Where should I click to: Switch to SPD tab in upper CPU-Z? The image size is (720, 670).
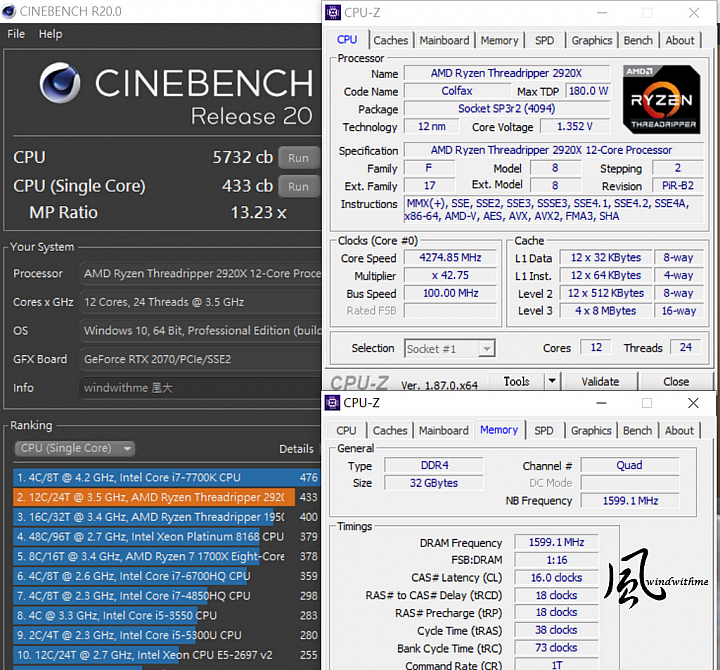click(544, 40)
